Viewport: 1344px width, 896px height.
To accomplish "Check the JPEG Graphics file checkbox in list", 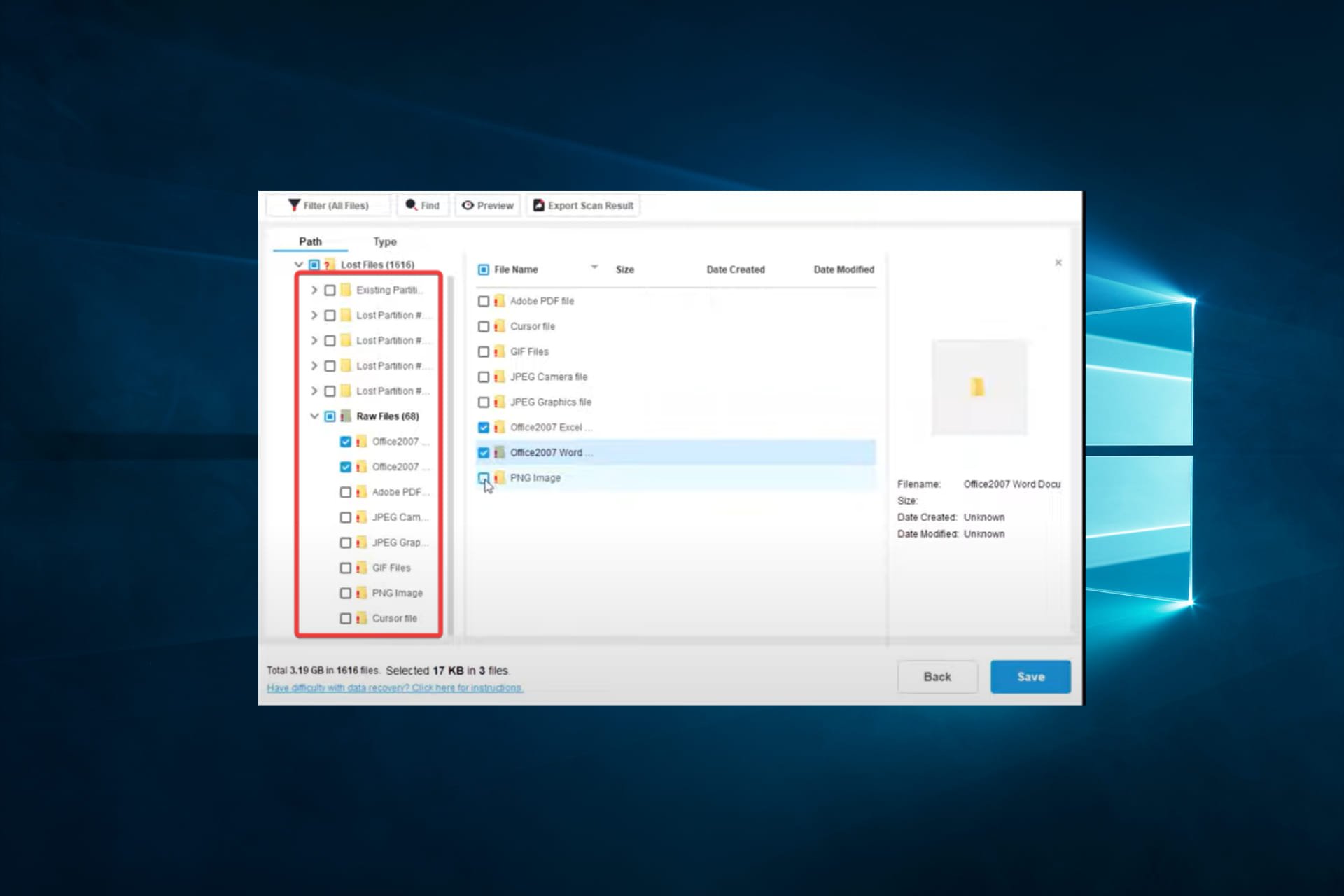I will (484, 402).
